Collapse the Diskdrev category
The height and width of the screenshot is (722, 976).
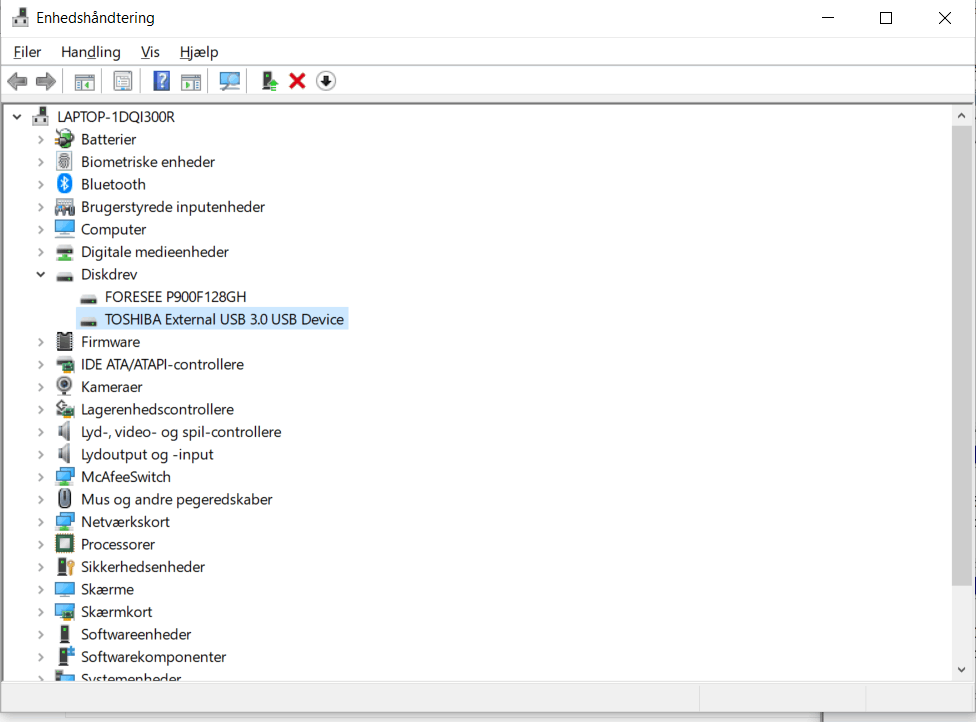pyautogui.click(x=40, y=274)
